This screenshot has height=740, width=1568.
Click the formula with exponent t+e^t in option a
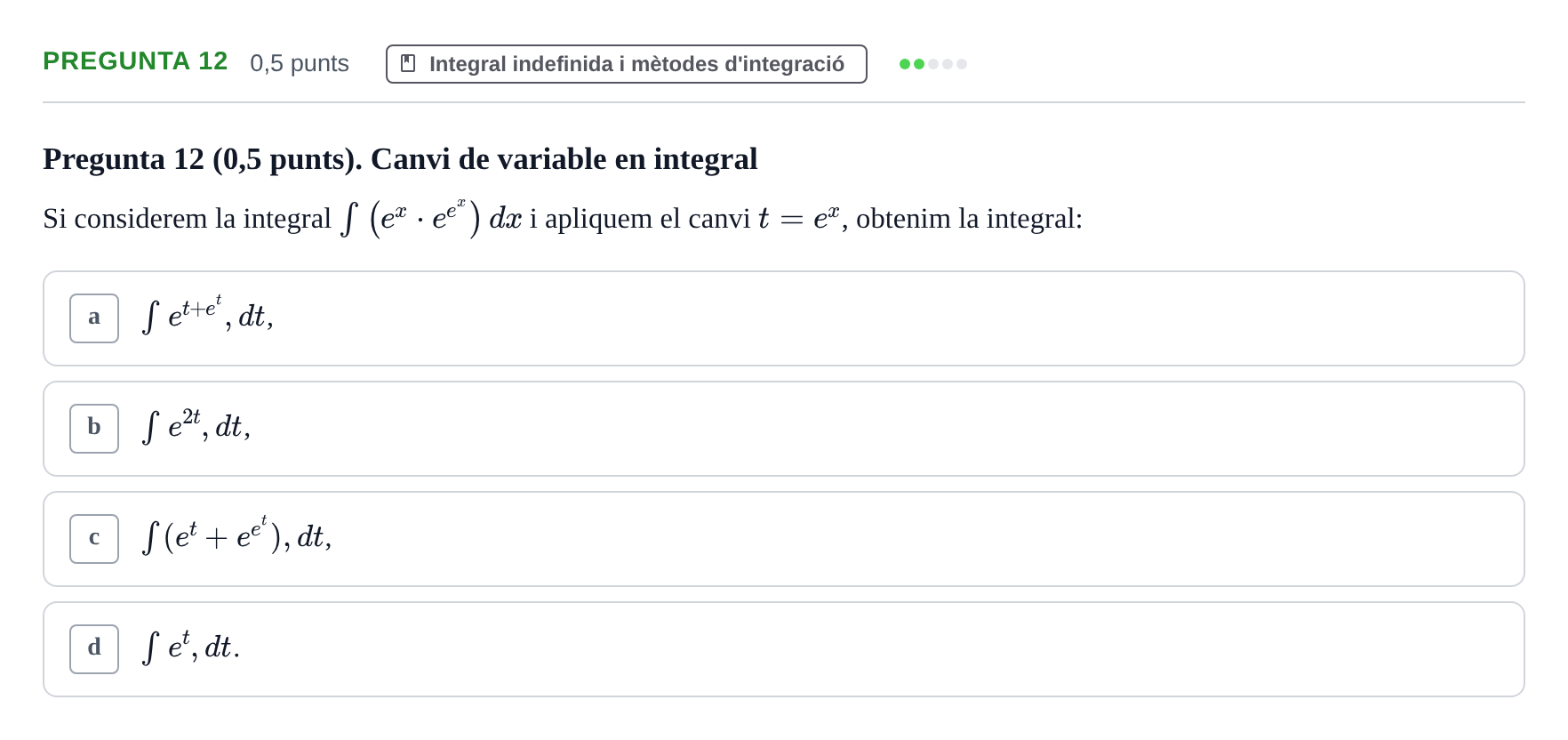tap(208, 314)
